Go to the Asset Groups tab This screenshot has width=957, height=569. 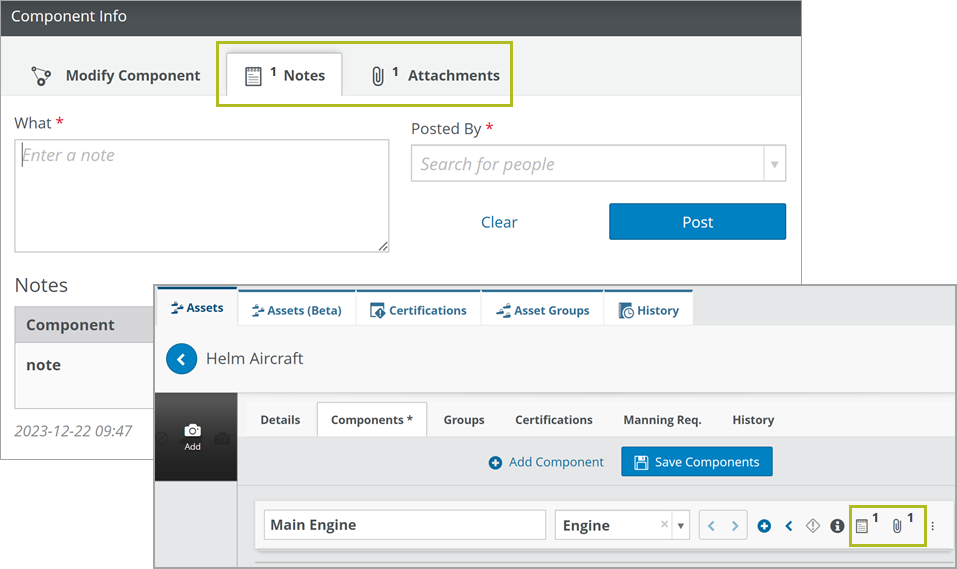(543, 310)
